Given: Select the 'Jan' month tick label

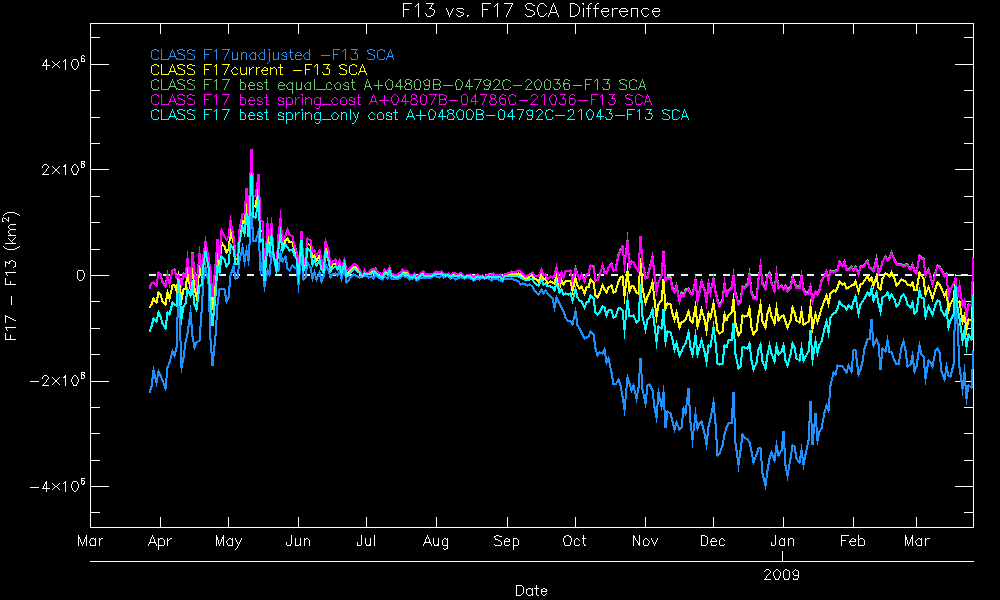Looking at the screenshot, I should tap(783, 542).
